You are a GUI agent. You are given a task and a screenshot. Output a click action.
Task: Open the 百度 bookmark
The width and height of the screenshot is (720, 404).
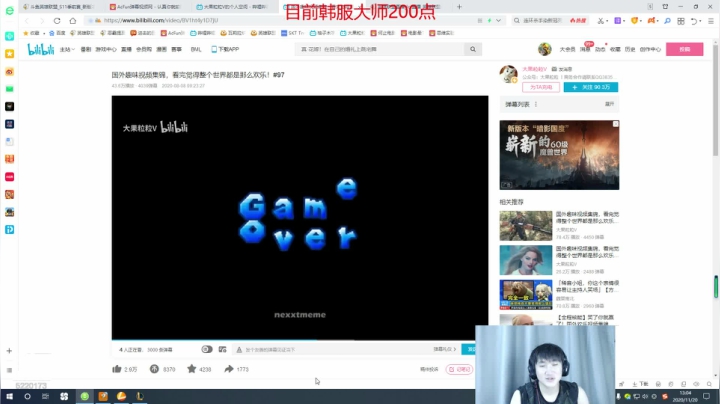point(57,33)
